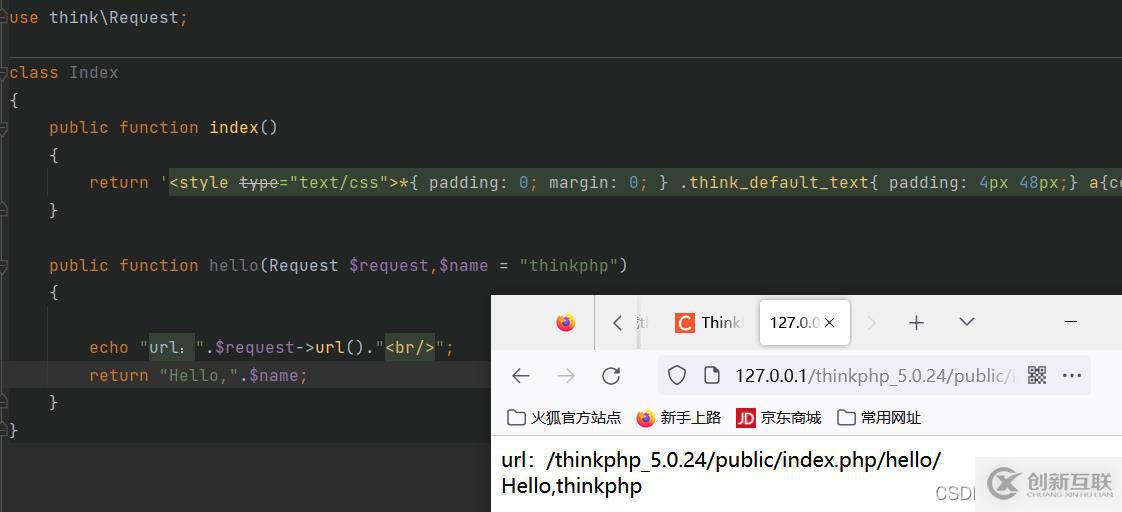Click the struck-through type attribute
This screenshot has width=1122, height=512.
pyautogui.click(x=259, y=182)
